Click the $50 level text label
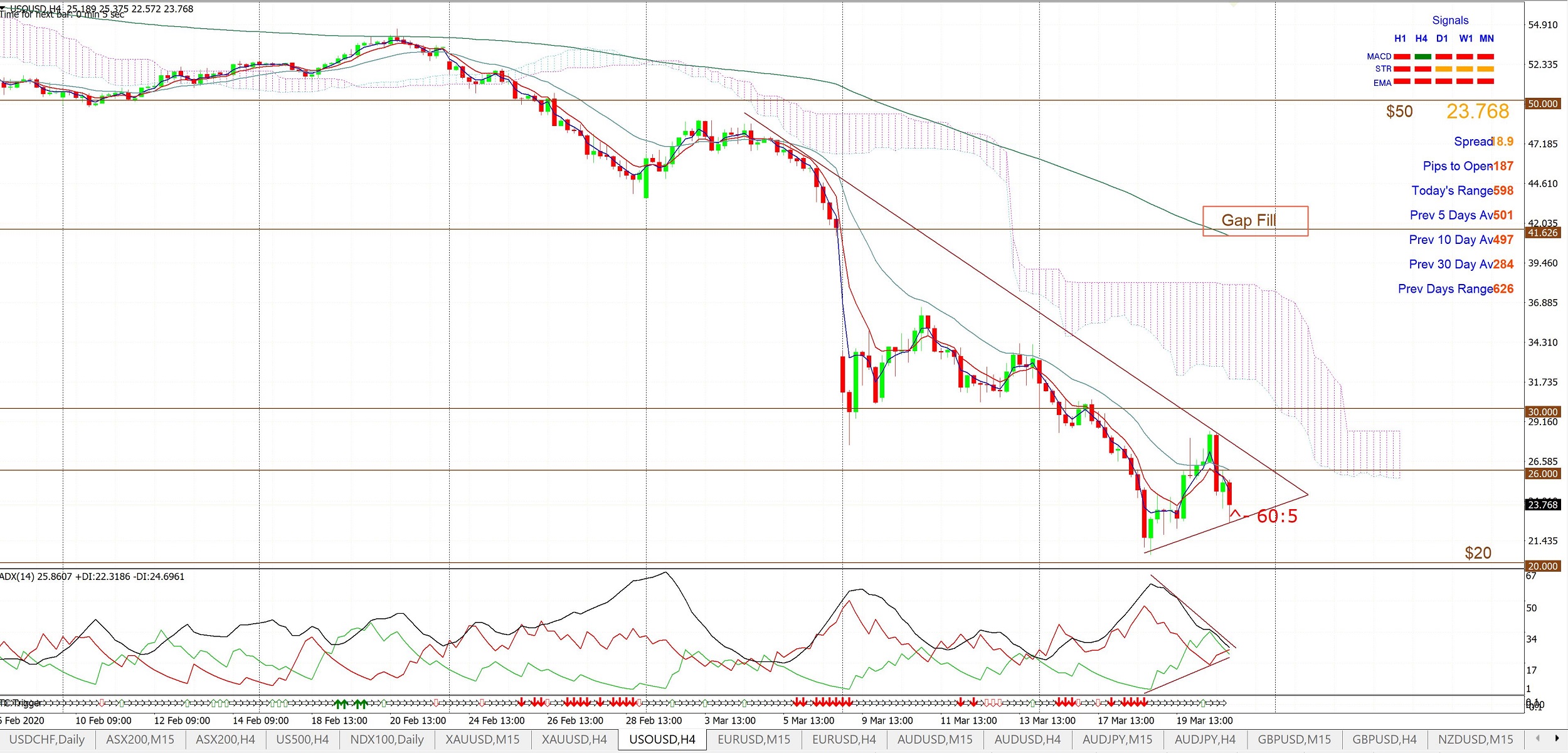The image size is (1568, 753). [1399, 112]
